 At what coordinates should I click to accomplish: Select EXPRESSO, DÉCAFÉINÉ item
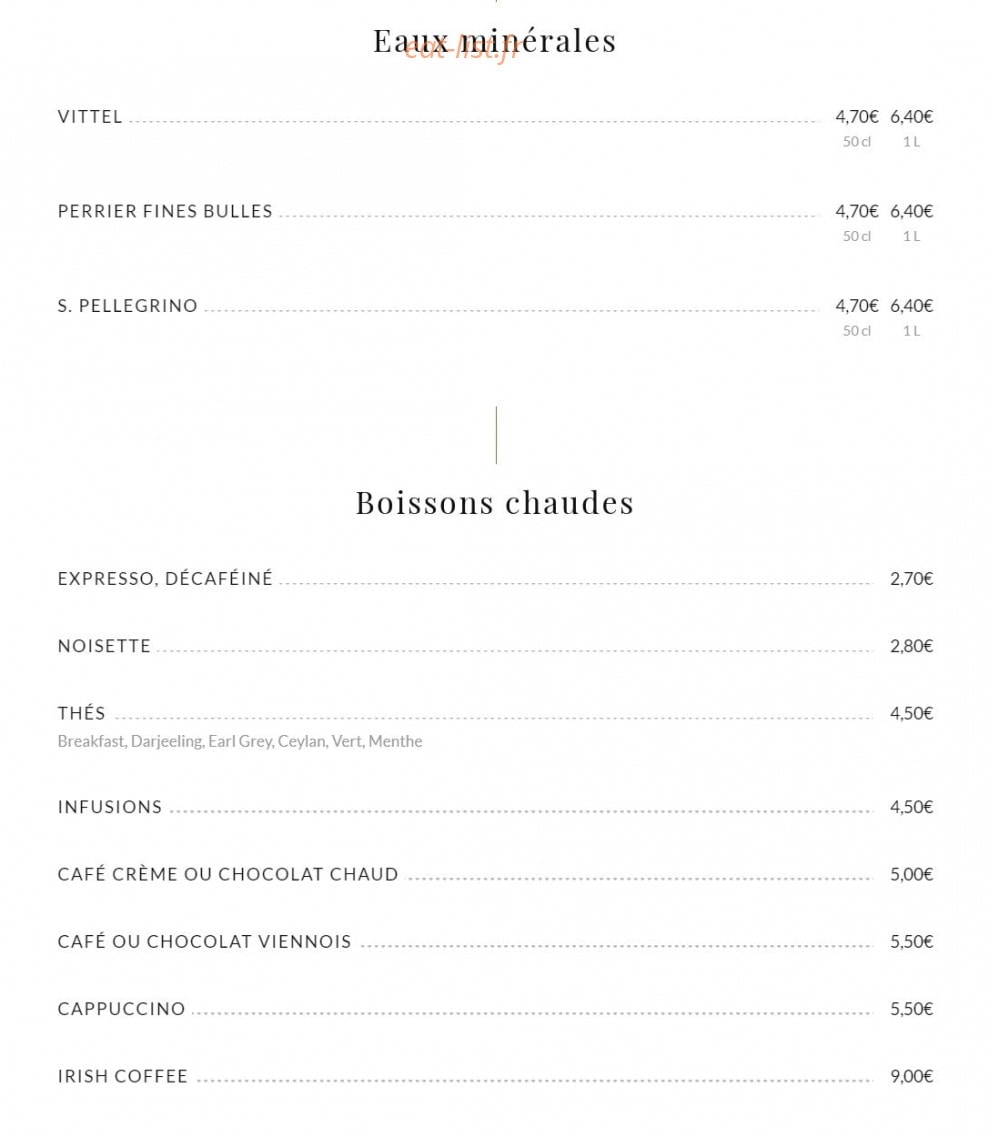click(165, 579)
